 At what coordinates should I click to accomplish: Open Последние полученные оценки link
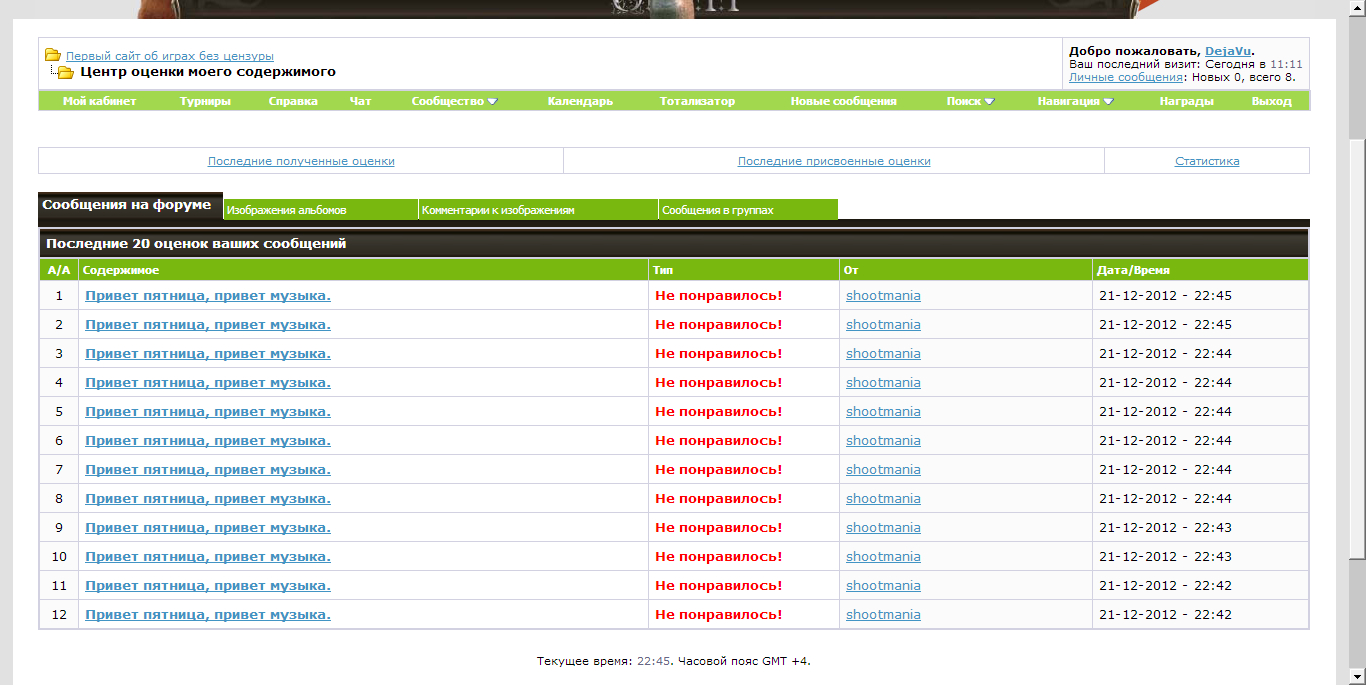301,161
